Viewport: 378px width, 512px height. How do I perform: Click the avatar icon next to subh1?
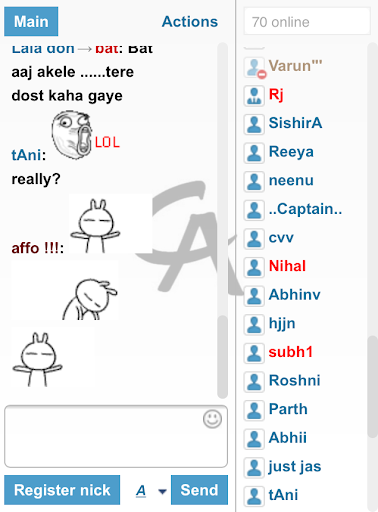[x=254, y=354]
